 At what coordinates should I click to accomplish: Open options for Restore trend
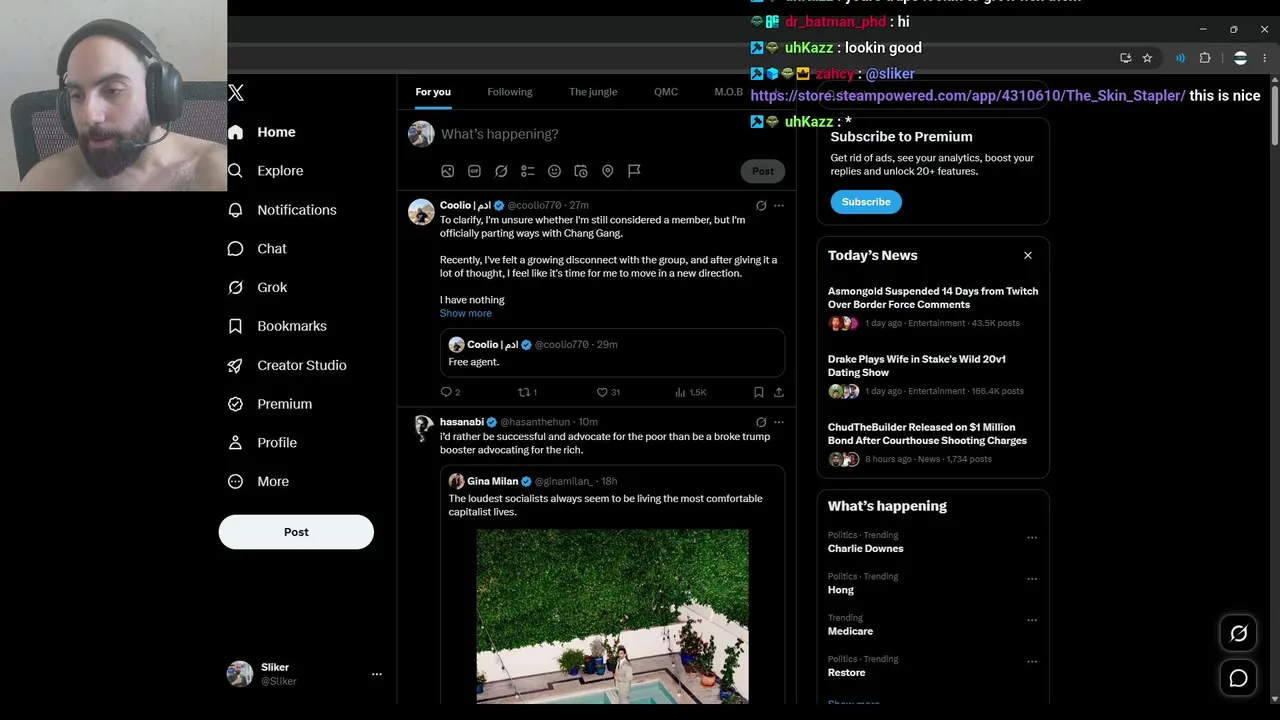pos(1032,662)
